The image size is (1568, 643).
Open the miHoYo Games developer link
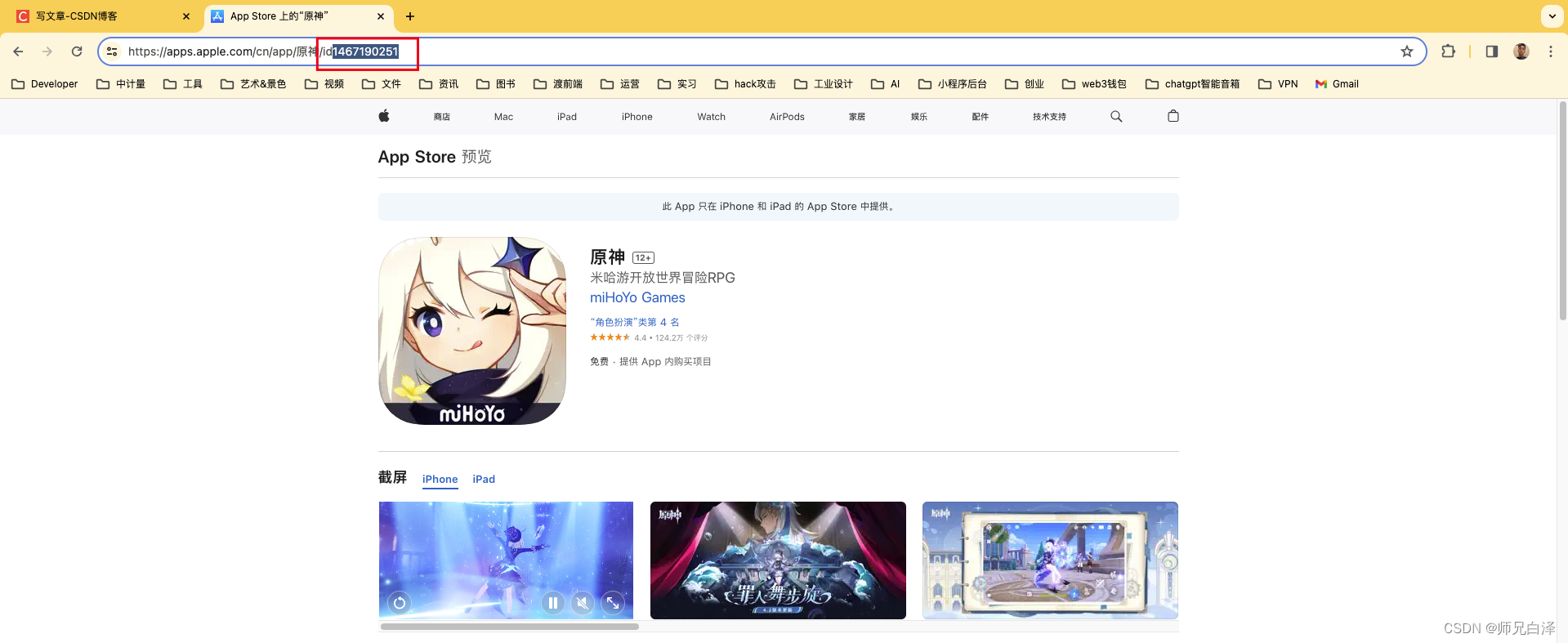(x=637, y=298)
